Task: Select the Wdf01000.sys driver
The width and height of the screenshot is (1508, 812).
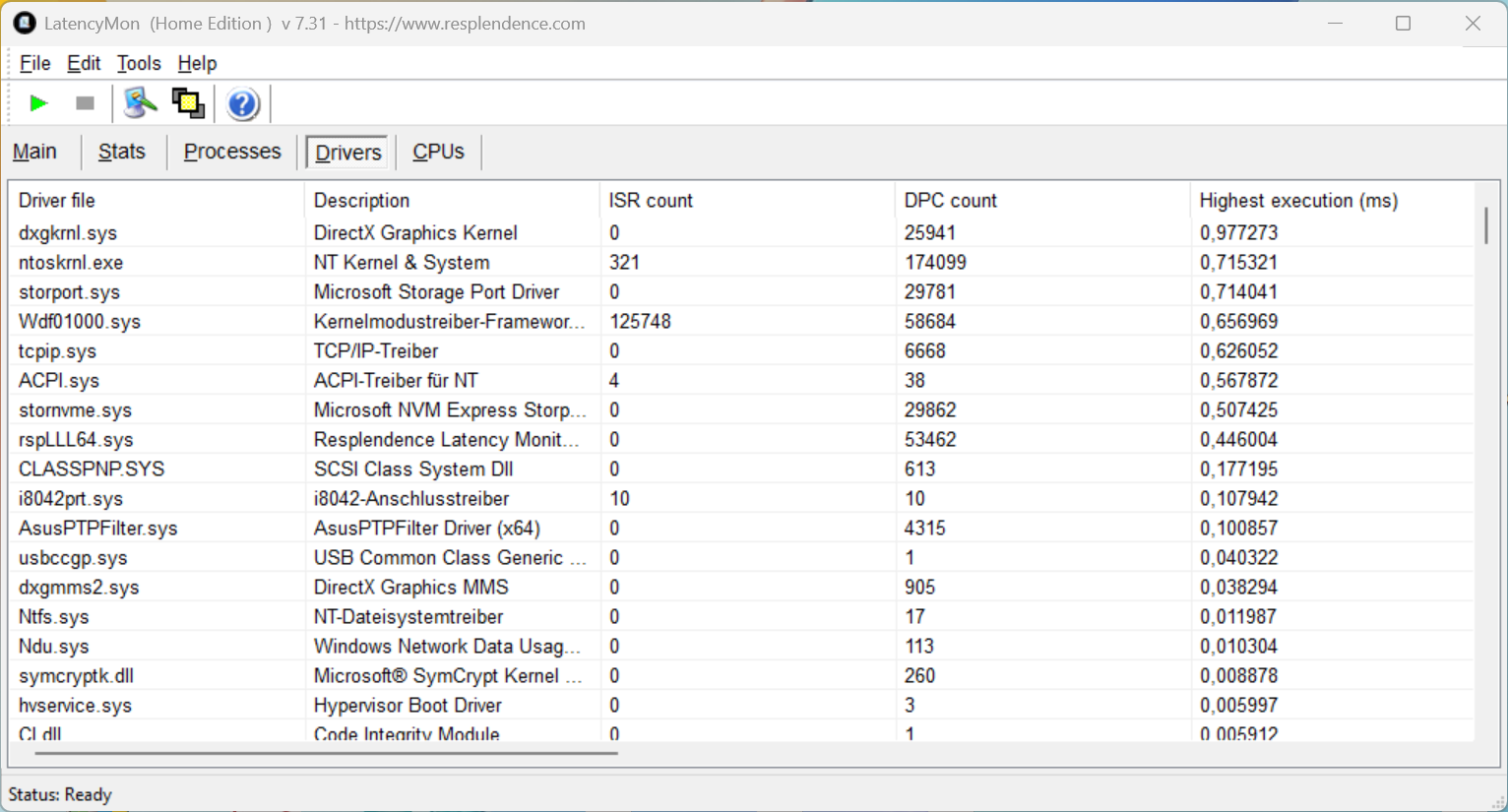Action: click(742, 322)
